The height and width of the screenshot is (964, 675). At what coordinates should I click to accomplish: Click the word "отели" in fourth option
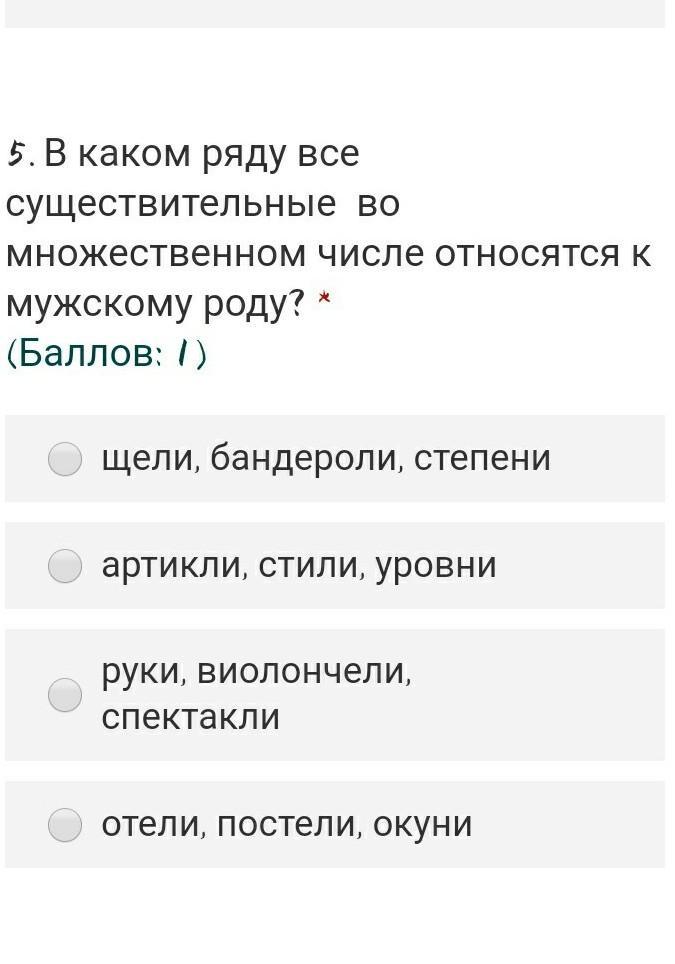[x=152, y=824]
